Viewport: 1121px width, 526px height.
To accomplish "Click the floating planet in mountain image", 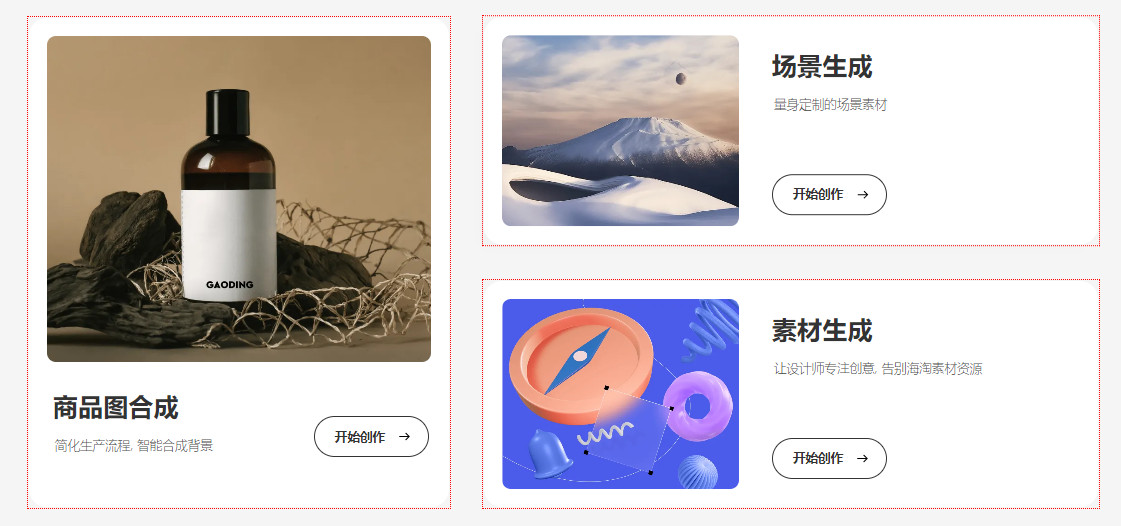I will [680, 78].
